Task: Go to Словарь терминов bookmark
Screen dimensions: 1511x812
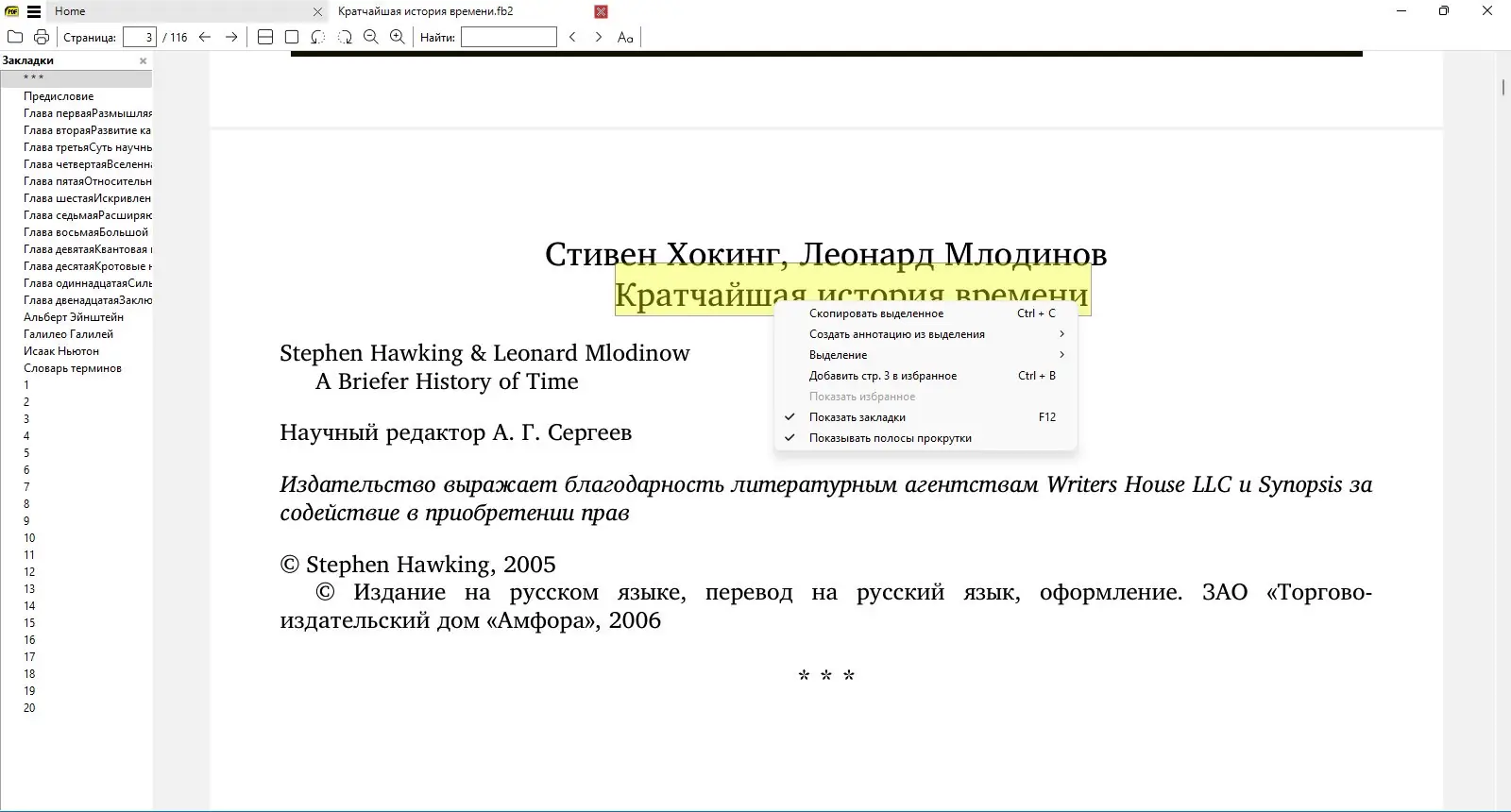Action: [x=73, y=368]
